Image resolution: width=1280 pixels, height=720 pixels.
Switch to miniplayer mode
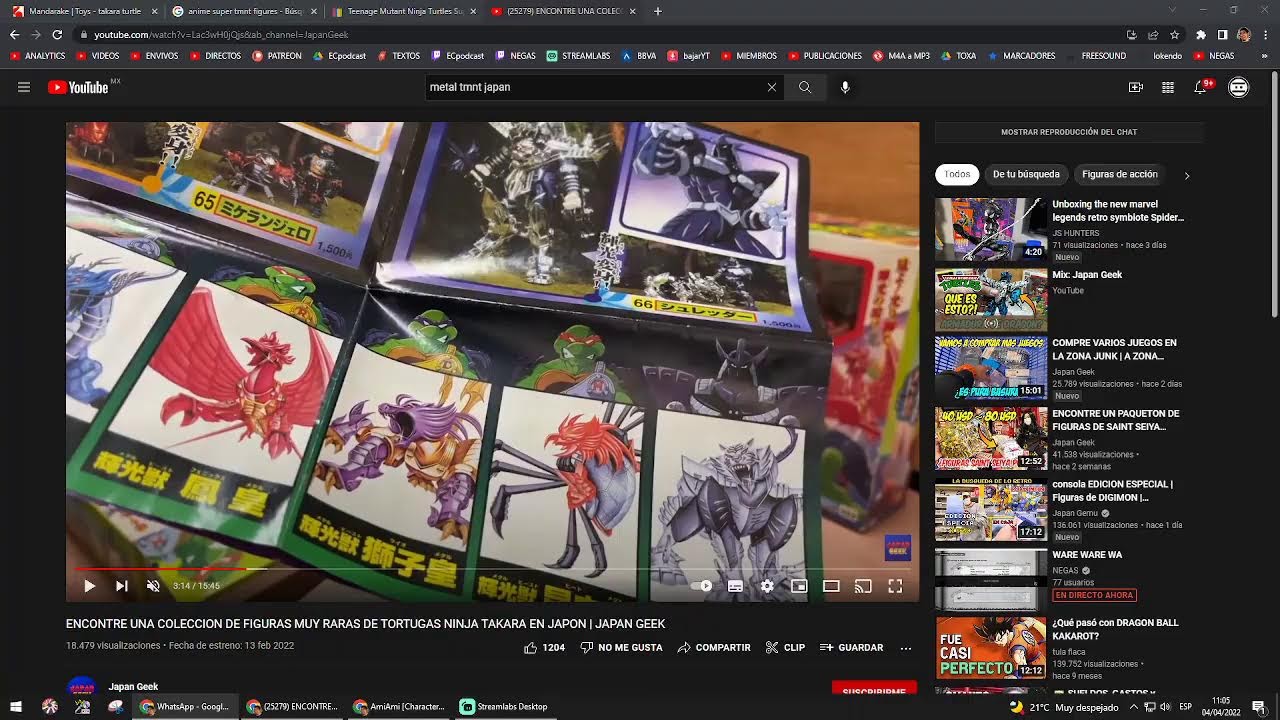799,586
